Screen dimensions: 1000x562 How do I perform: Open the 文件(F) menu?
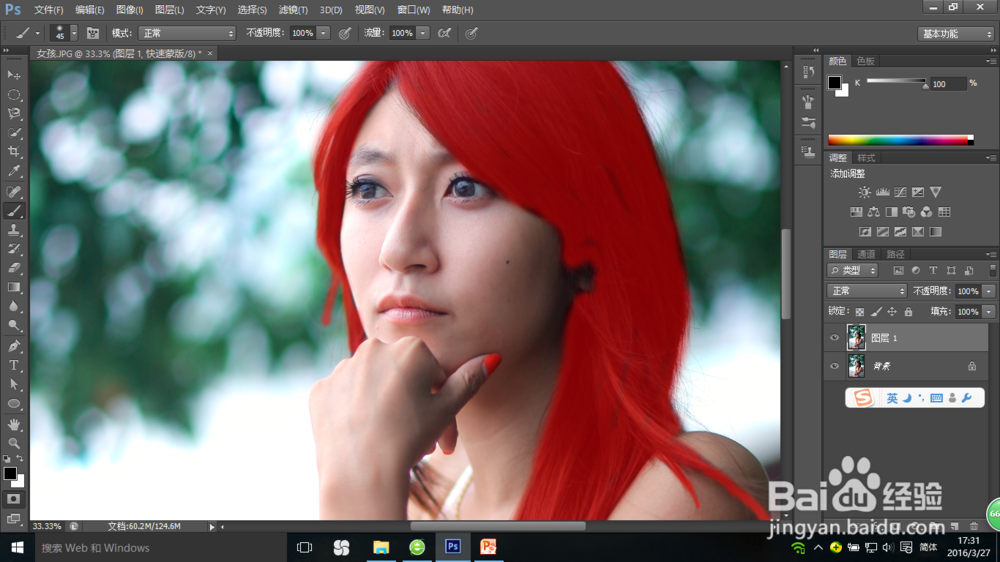48,10
